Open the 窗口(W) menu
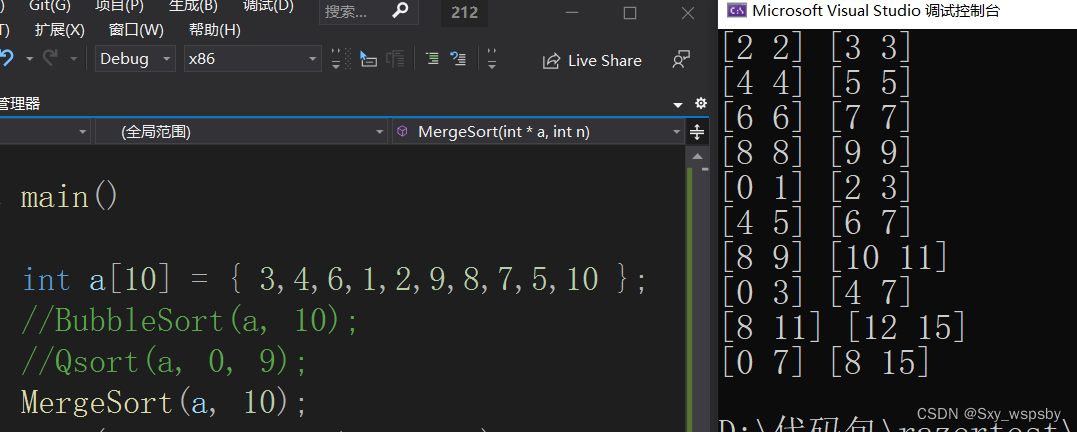The width and height of the screenshot is (1077, 432). point(136,30)
